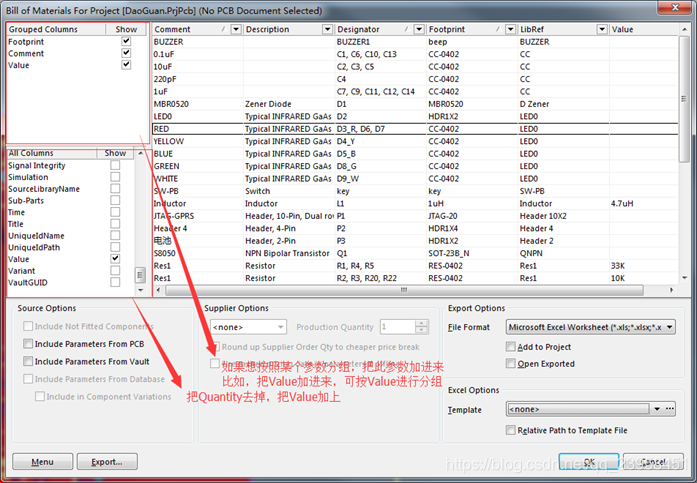
Task: Select the 0.1uF comment cell
Action: tap(198, 54)
